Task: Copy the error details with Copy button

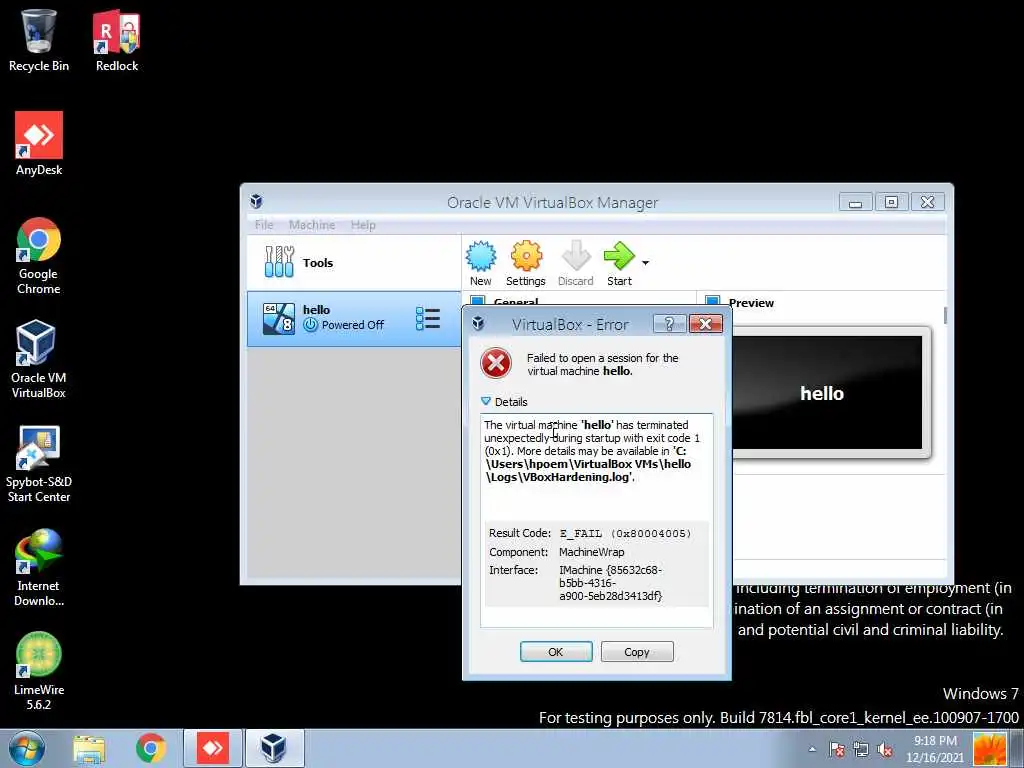Action: click(x=637, y=652)
